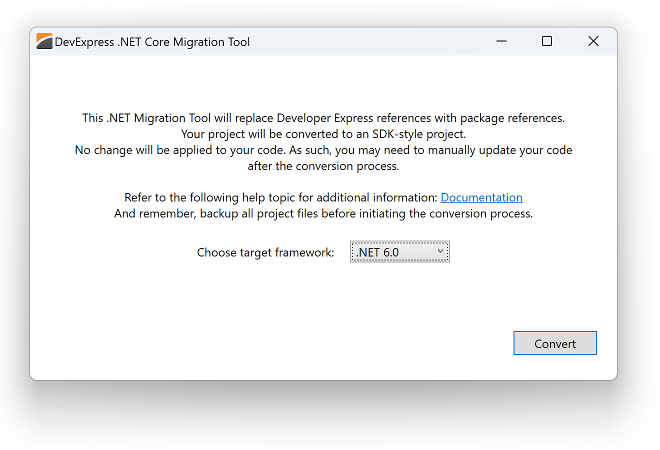
Task: Click the 'backup all project files' reminder text
Action: (323, 213)
